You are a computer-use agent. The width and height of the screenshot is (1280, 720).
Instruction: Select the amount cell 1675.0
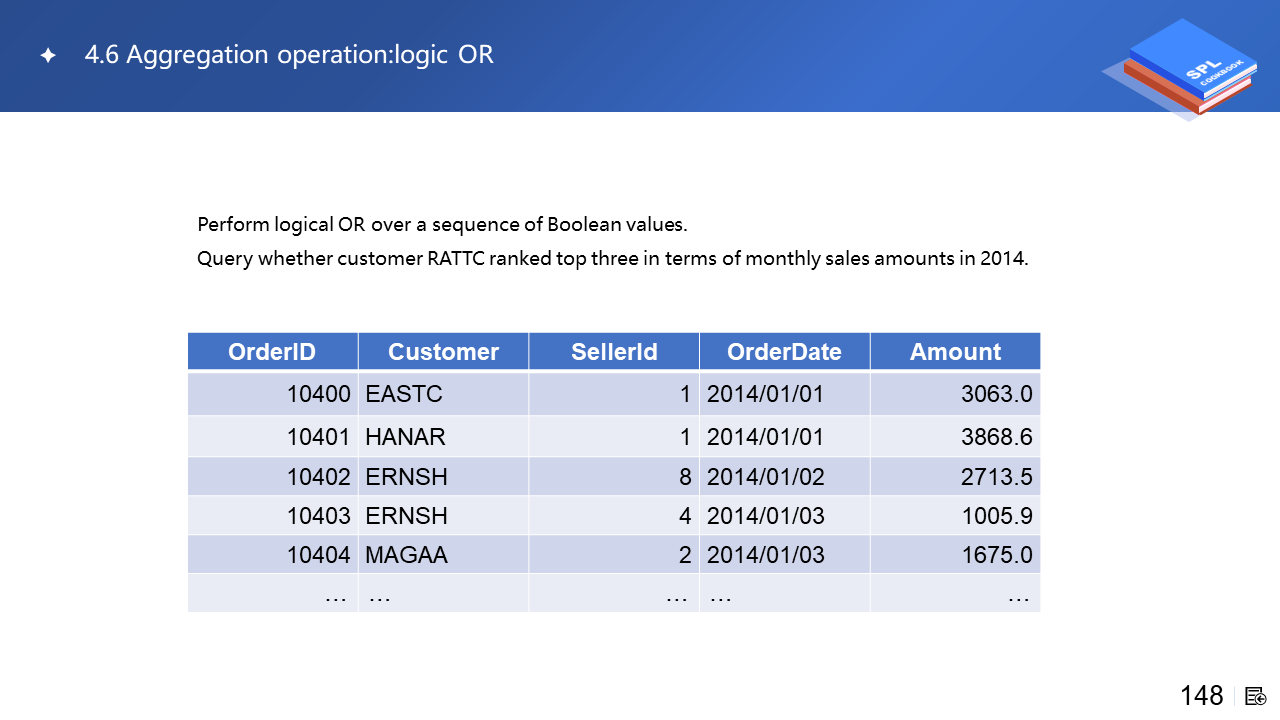click(x=955, y=555)
